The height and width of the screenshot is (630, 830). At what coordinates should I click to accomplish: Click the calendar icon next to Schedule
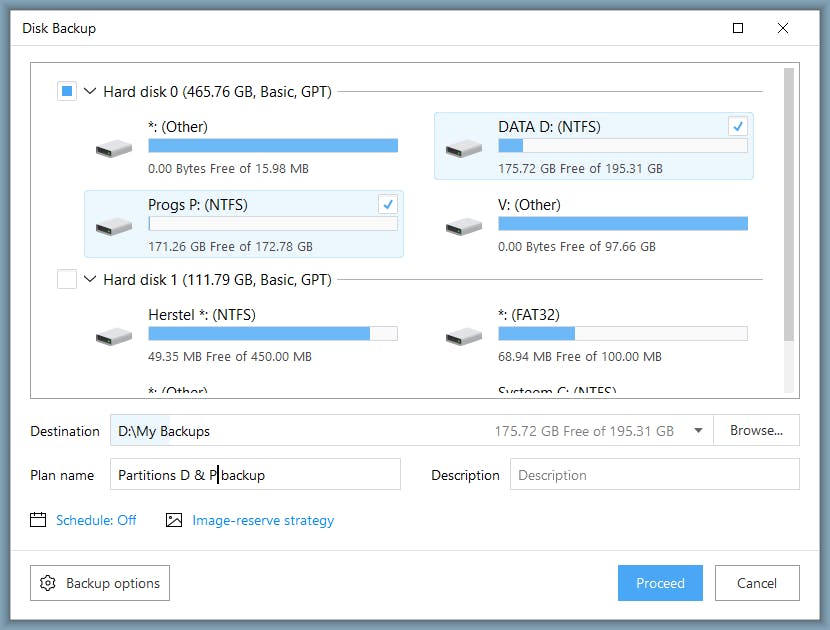[39, 520]
